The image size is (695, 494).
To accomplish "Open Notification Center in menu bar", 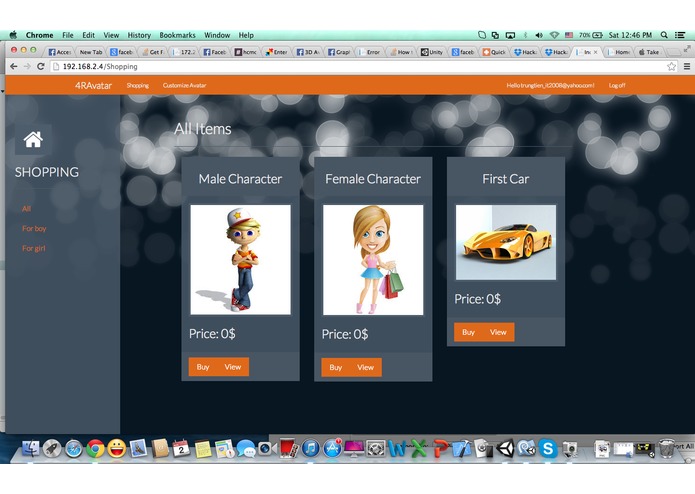I will 679,35.
